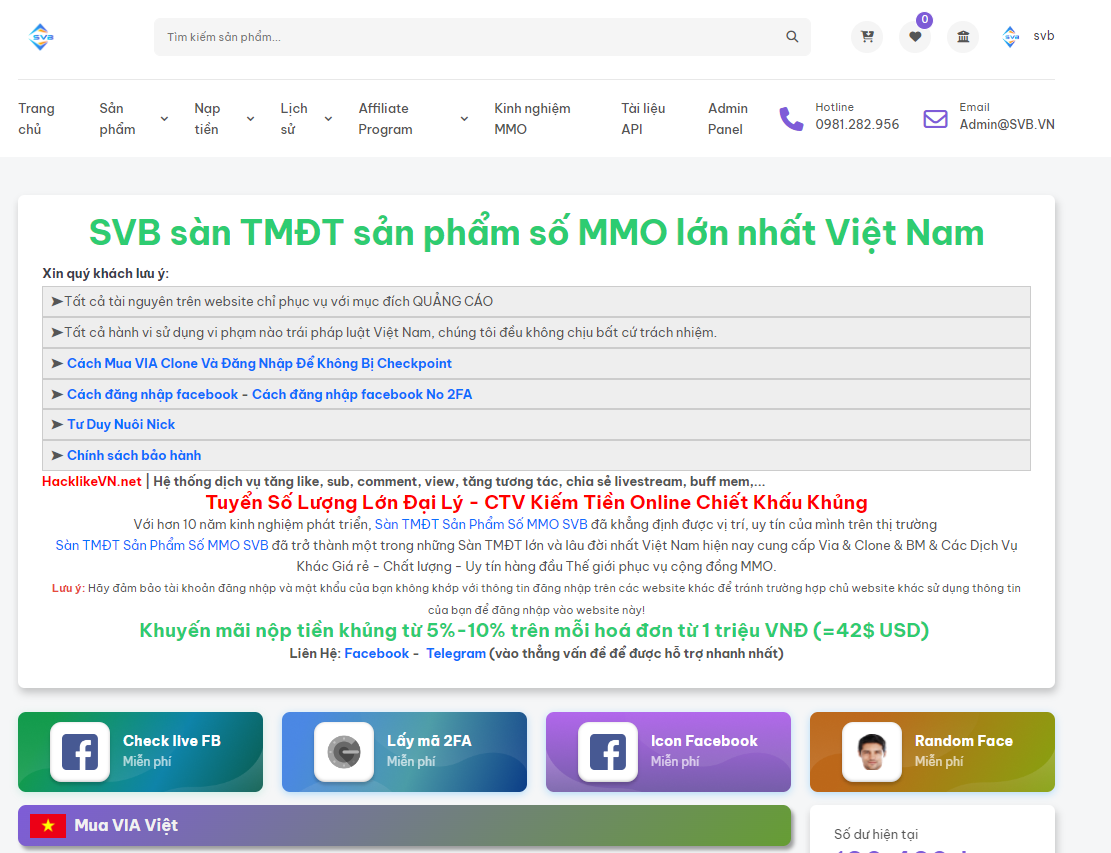Click the authenticator icon on Lấy mã 2FA card
The width and height of the screenshot is (1111, 853).
[344, 752]
